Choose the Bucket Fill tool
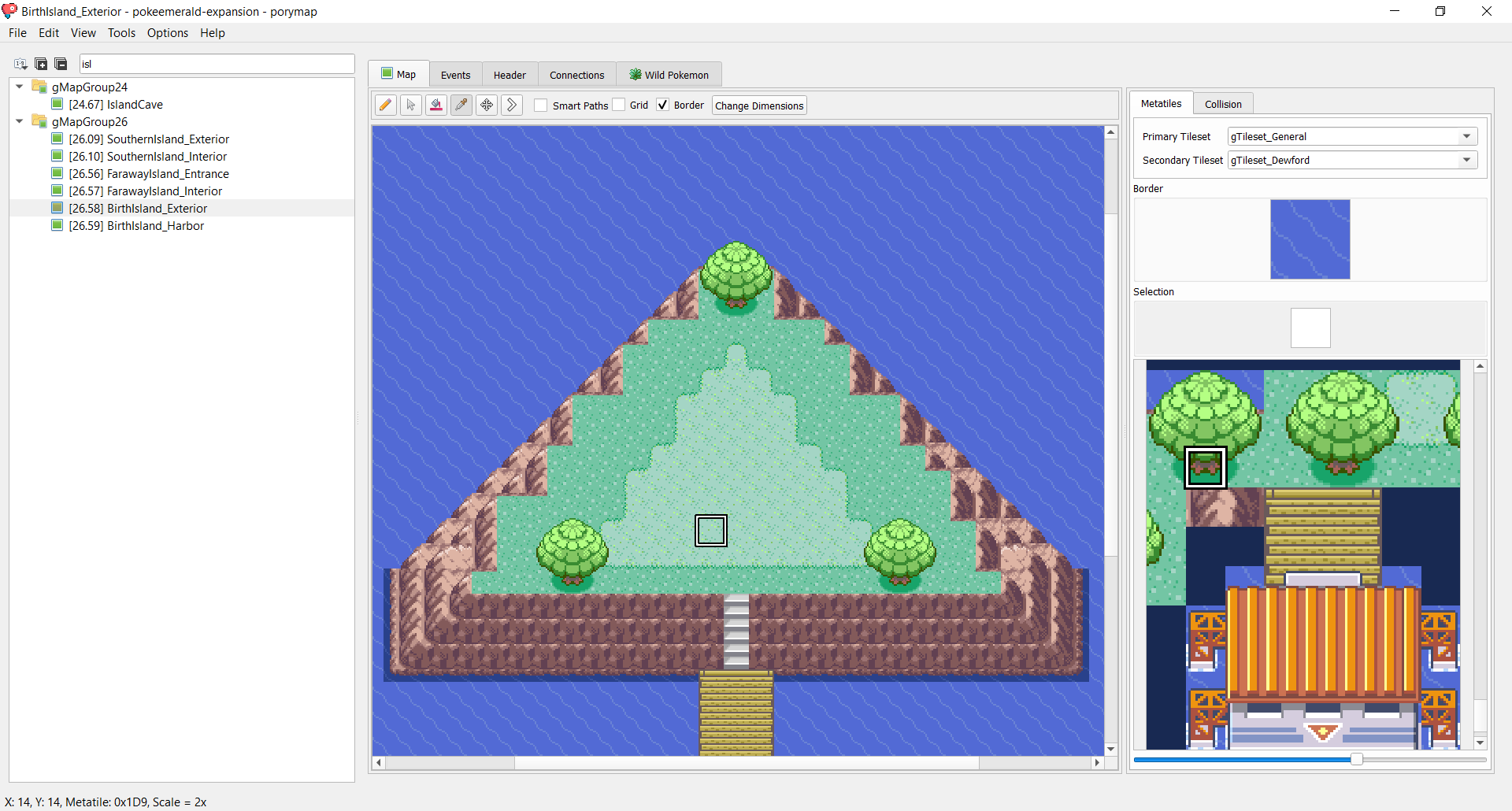 pyautogui.click(x=436, y=105)
